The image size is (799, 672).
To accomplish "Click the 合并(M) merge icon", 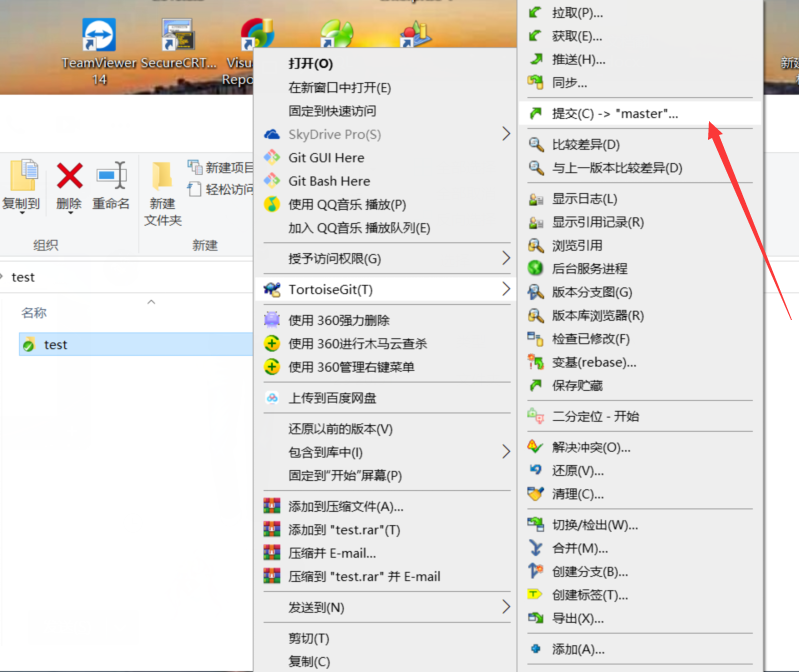I will (536, 548).
